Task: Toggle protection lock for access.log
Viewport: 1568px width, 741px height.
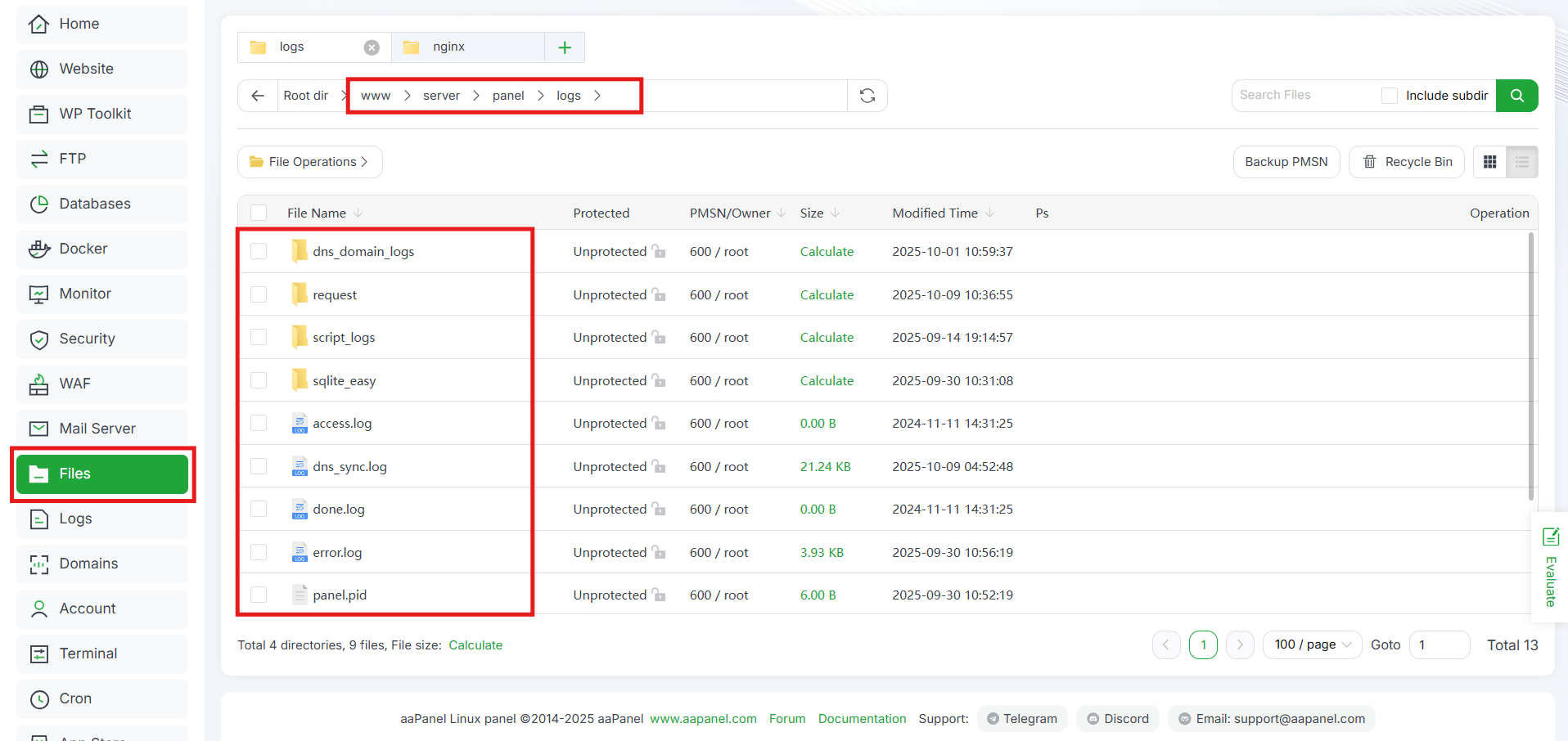Action: [659, 423]
